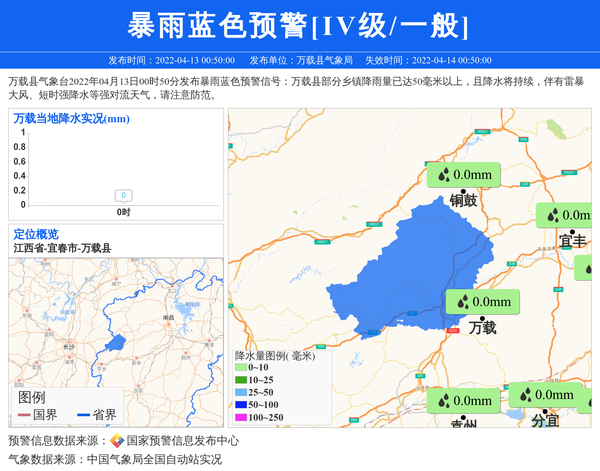Click the blue Wanzai location on the overview minimap
Viewport: 600px width, 471px height.
117,343
